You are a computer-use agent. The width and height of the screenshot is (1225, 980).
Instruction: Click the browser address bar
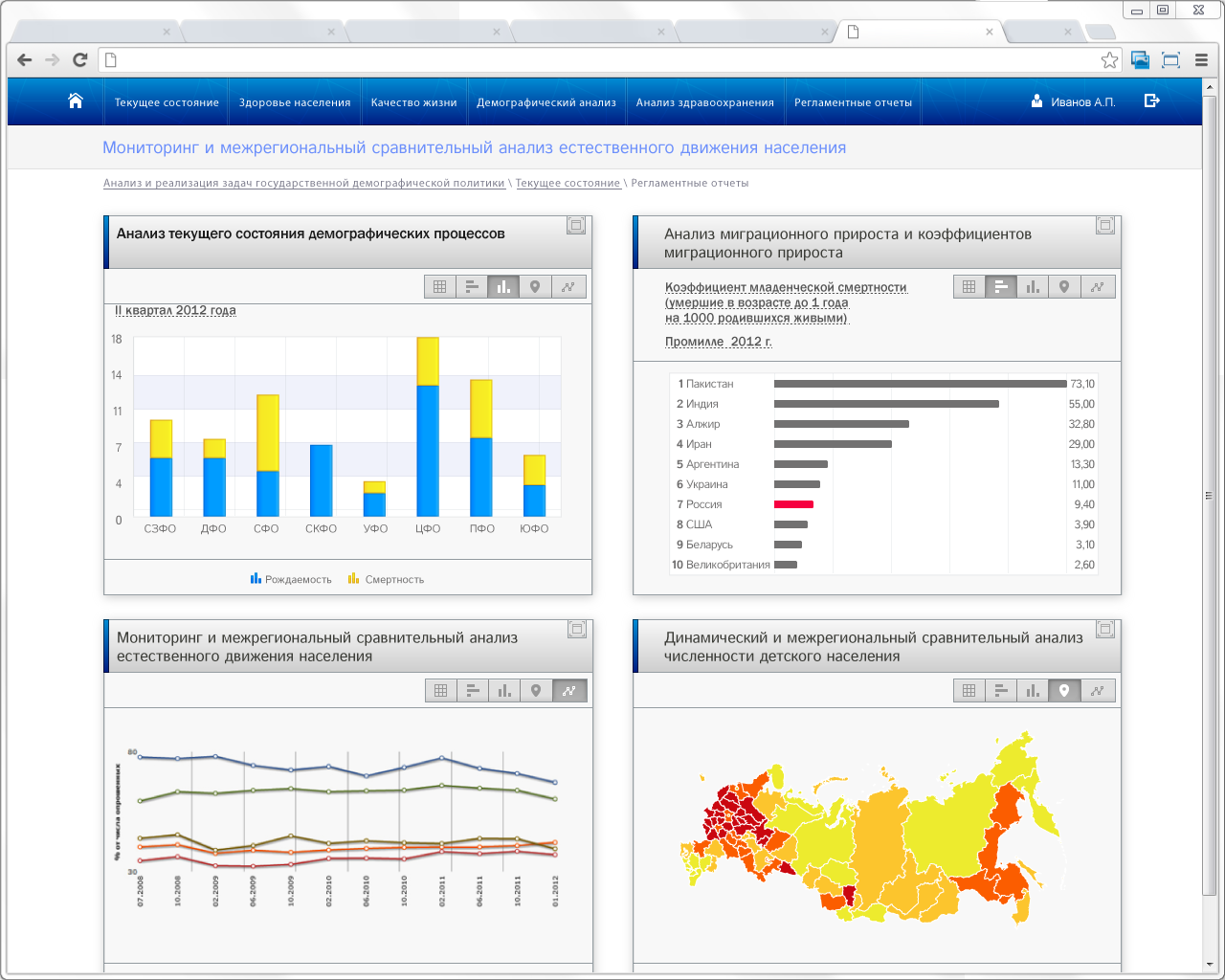tap(603, 60)
